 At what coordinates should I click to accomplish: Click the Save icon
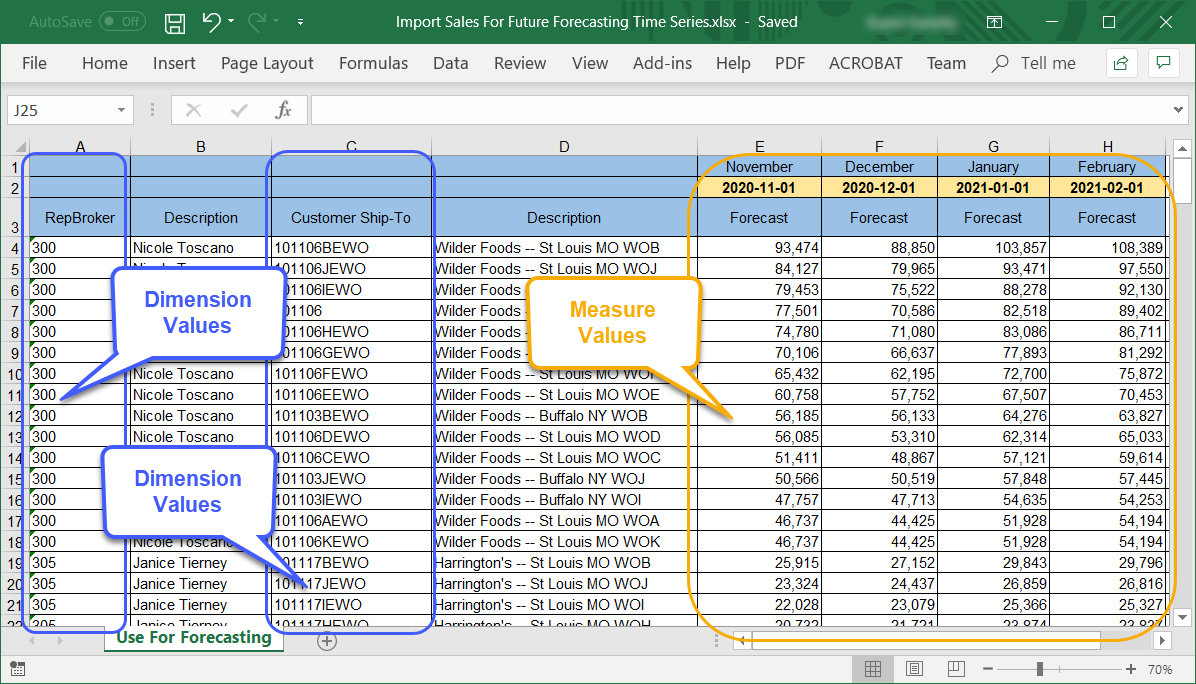click(174, 22)
